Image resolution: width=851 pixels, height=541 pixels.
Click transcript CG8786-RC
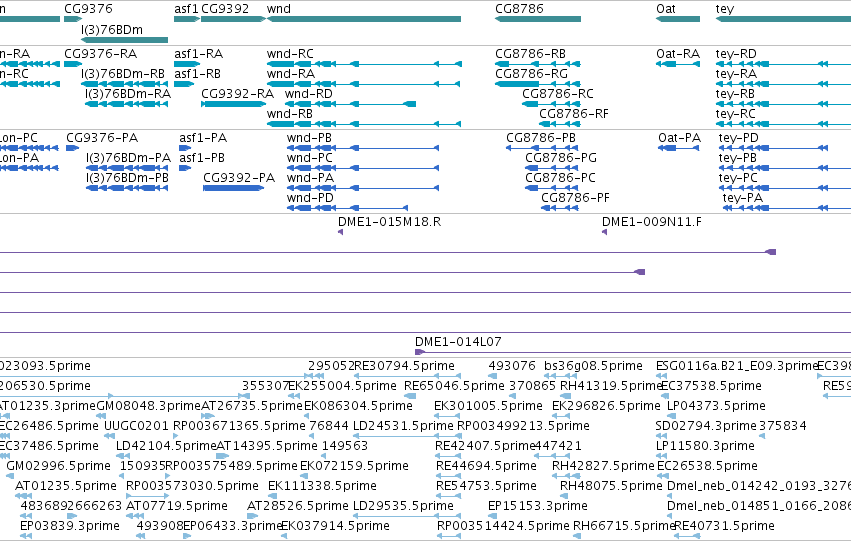(x=550, y=104)
